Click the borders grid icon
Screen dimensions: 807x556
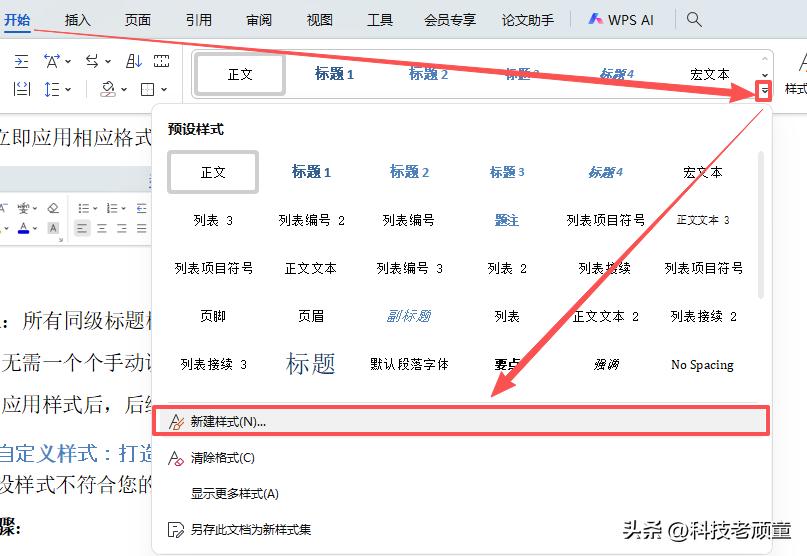[148, 90]
